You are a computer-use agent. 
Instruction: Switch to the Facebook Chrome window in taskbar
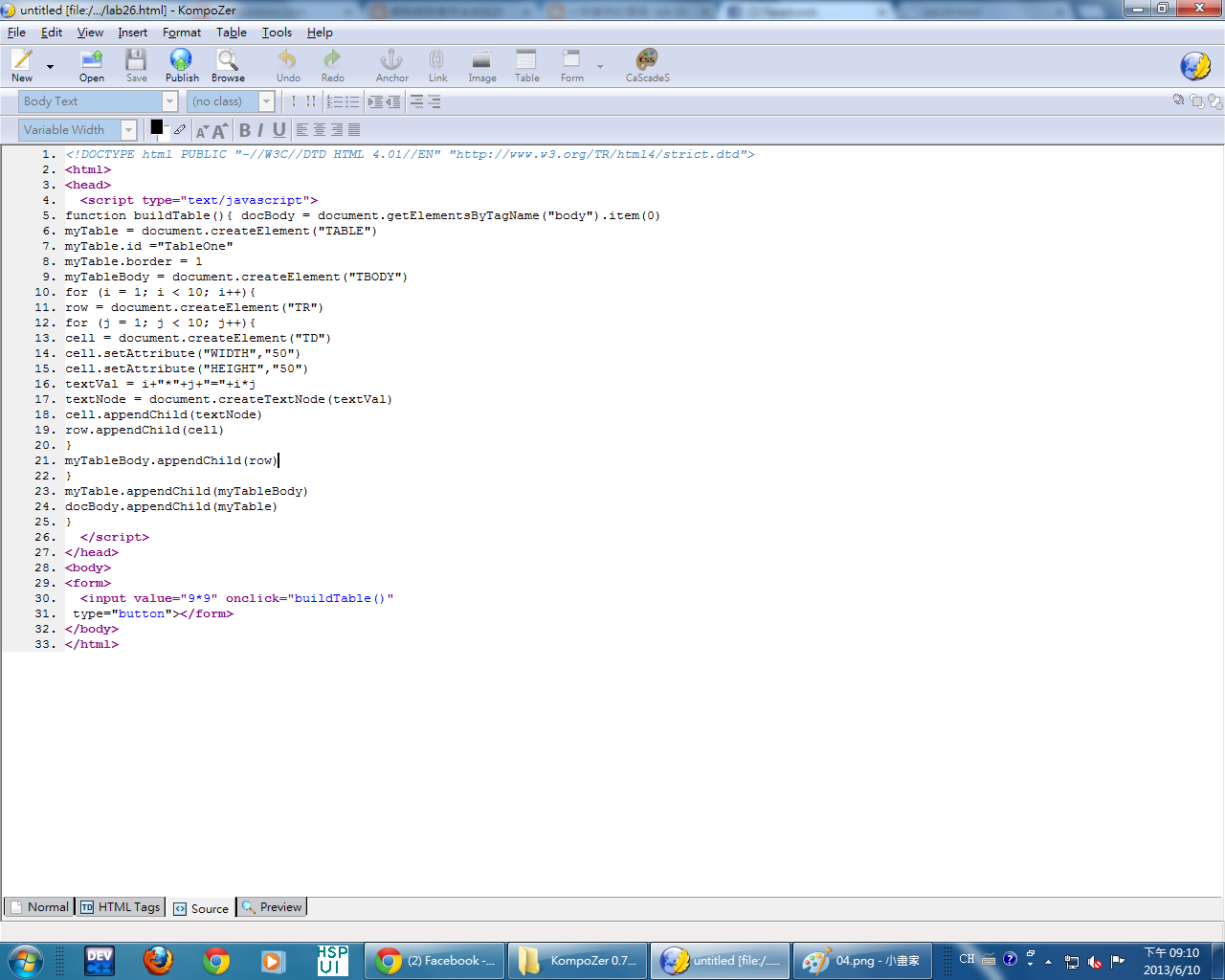point(434,961)
